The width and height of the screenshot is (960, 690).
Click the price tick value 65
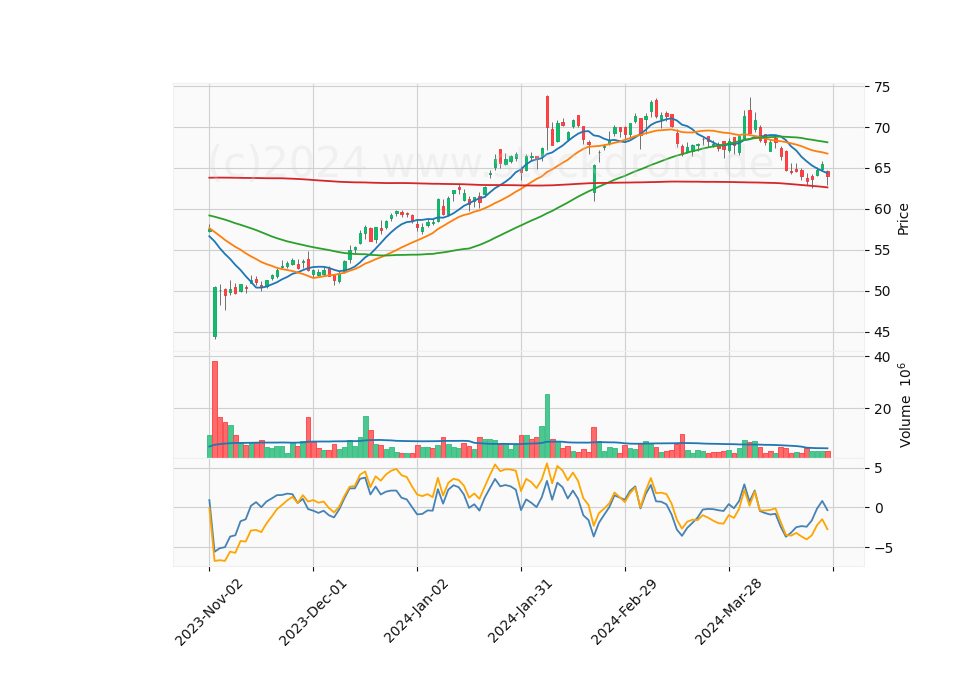coord(882,168)
